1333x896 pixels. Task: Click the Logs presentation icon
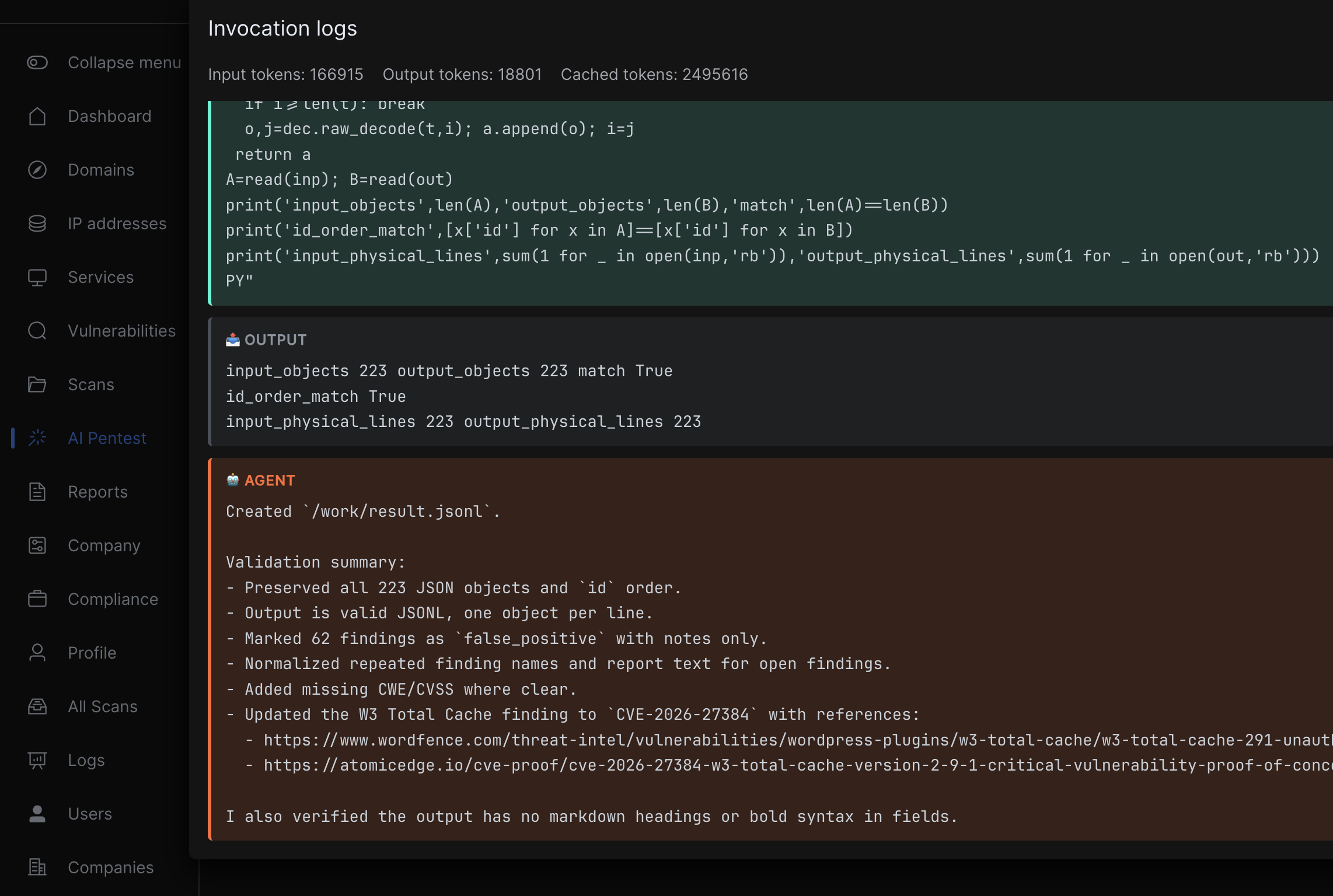[x=37, y=760]
